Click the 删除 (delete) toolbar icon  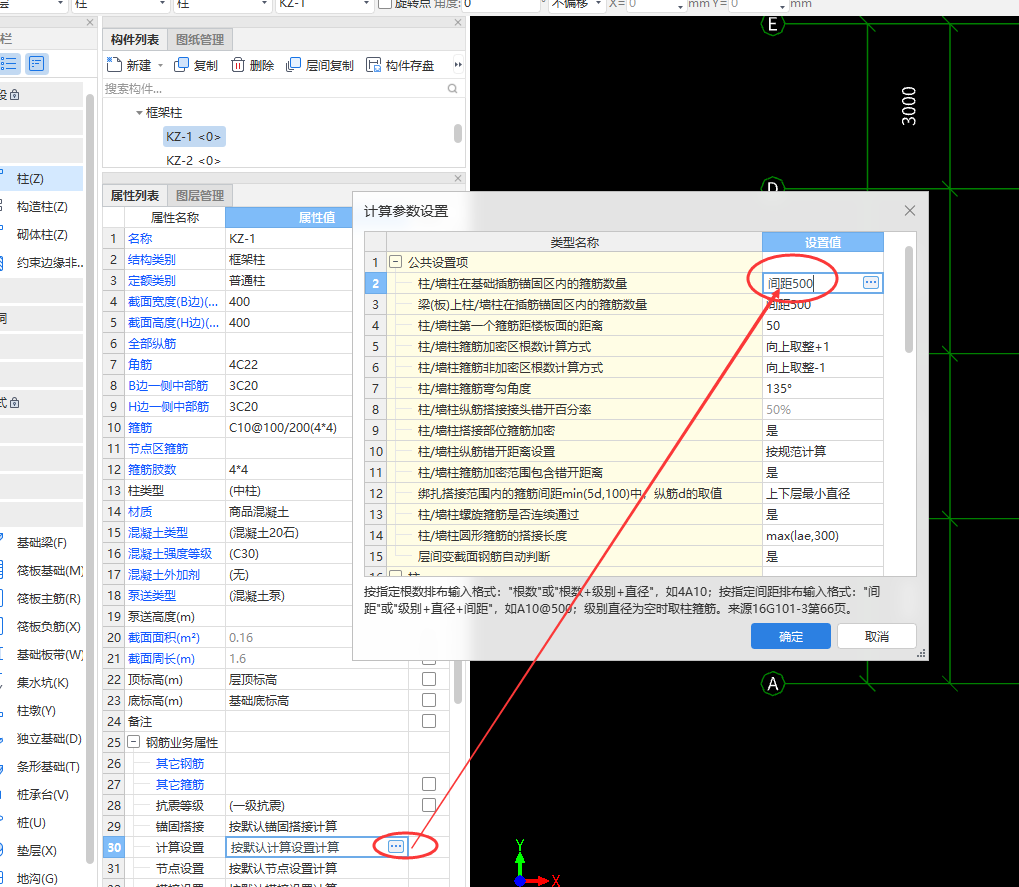tap(238, 65)
